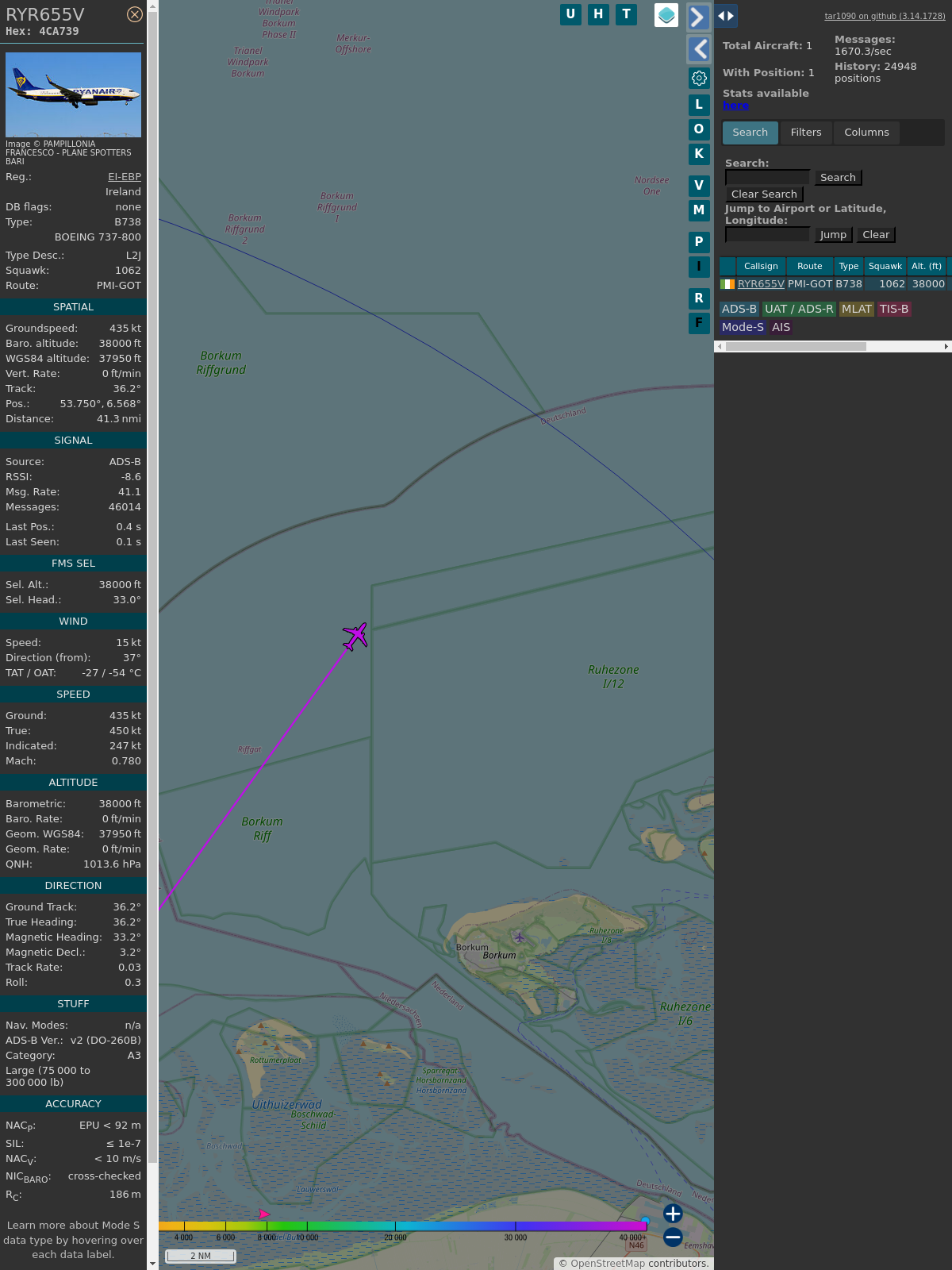The image size is (952, 1270).
Task: Open the EI-EBP registration link
Action: [x=125, y=177]
